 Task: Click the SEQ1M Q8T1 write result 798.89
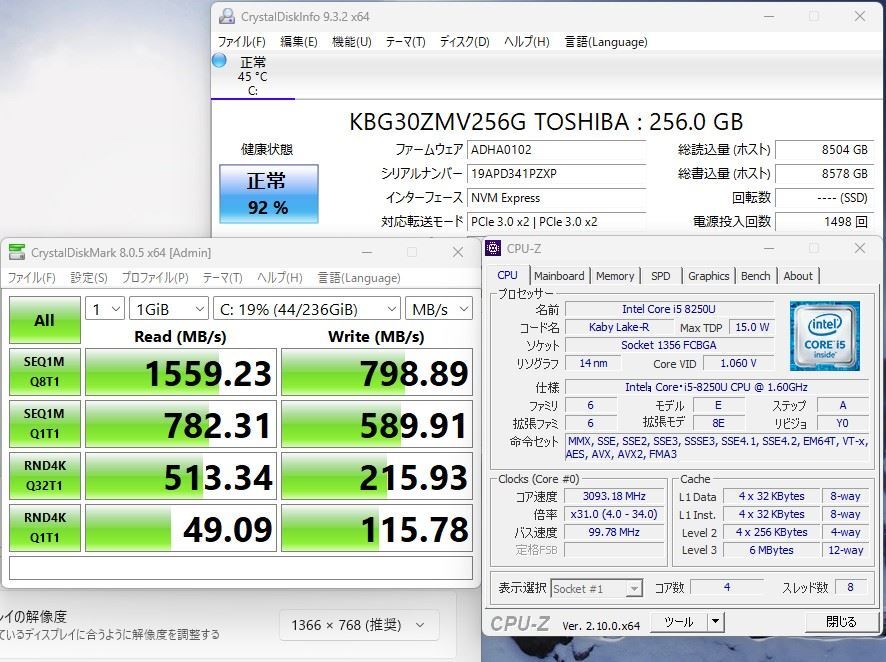pos(377,372)
